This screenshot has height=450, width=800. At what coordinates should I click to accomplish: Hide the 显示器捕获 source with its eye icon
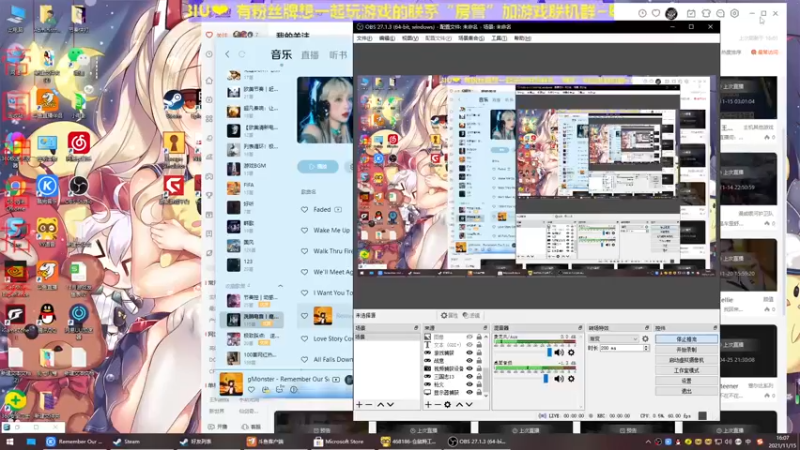tap(469, 392)
